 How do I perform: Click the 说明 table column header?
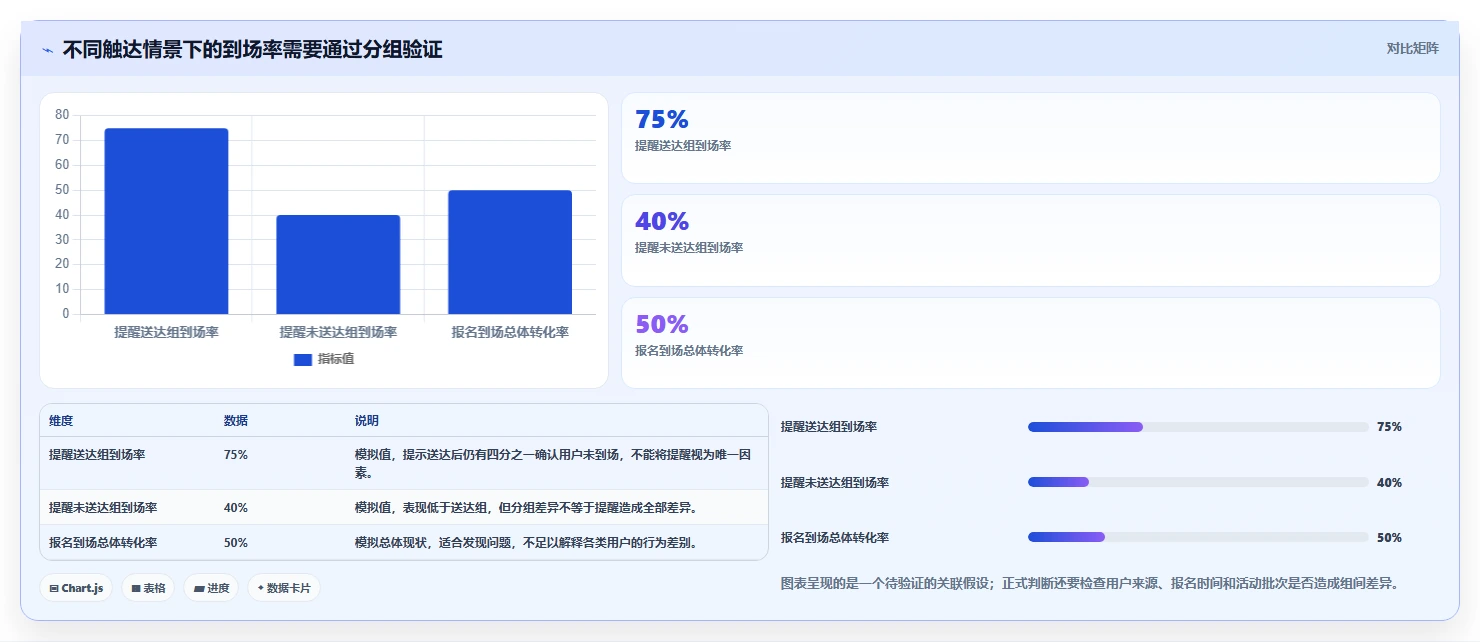click(x=367, y=421)
